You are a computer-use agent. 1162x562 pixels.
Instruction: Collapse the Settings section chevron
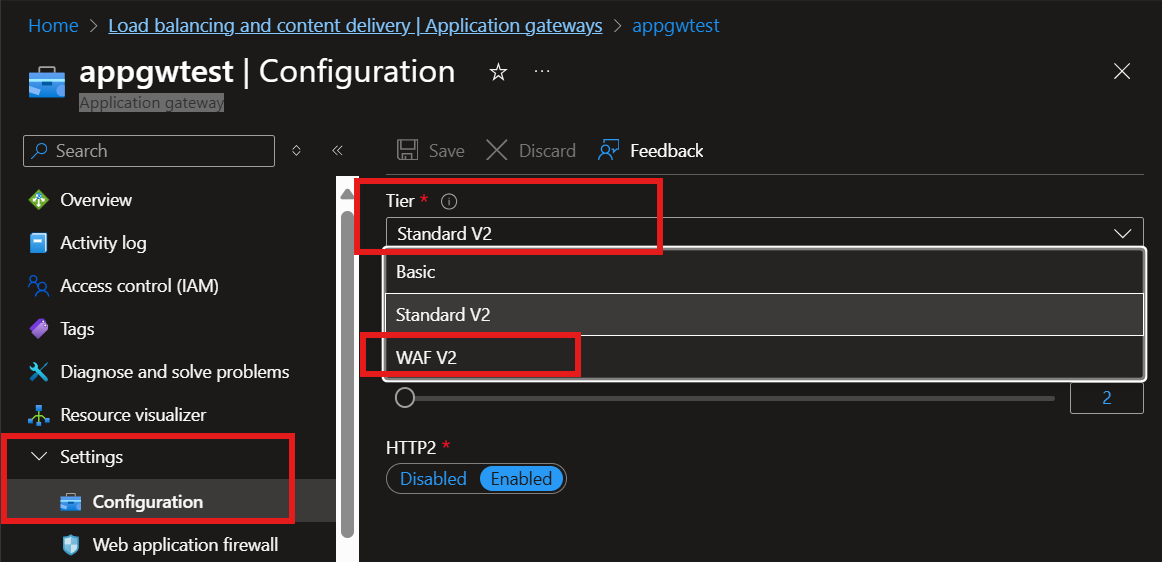39,457
